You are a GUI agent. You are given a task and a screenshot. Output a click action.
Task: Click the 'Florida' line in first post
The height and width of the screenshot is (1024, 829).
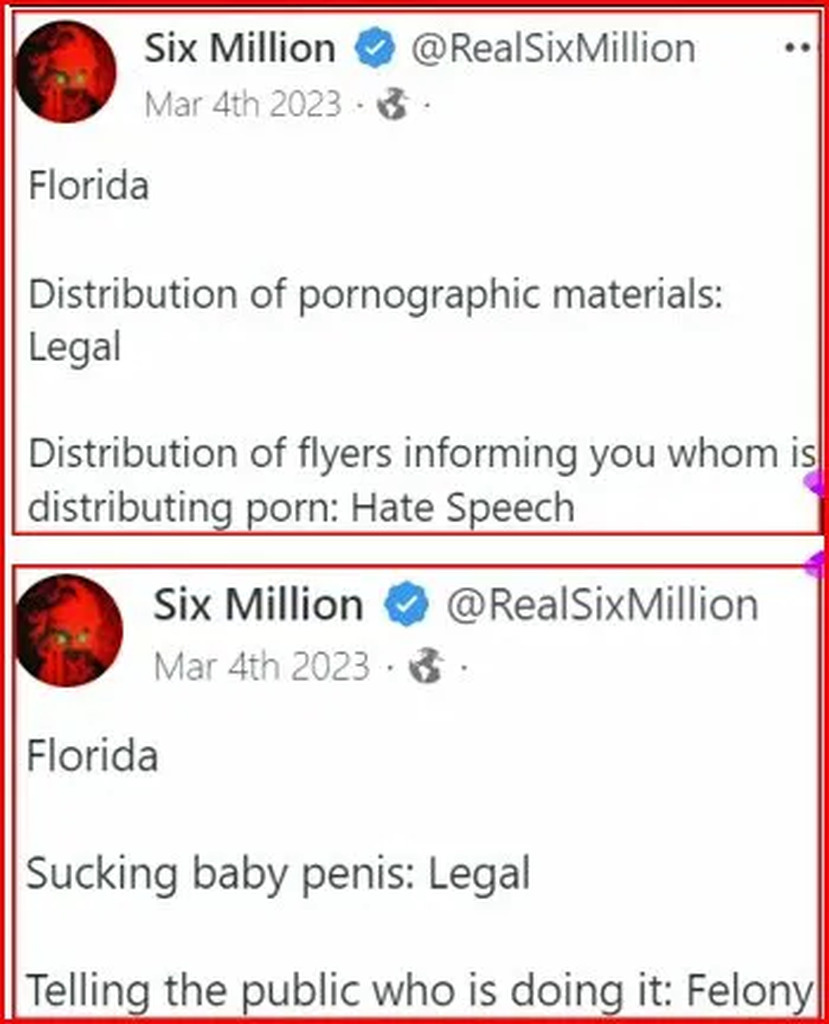(89, 185)
